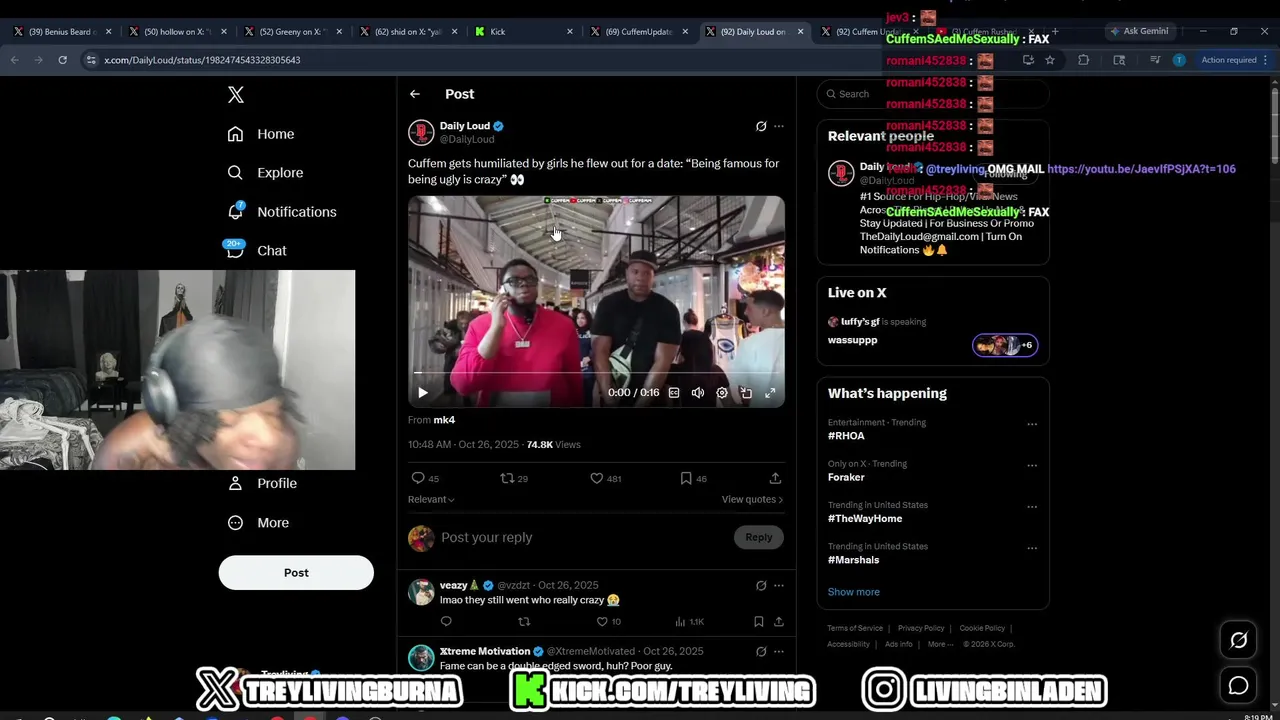Open the floating messages button
The height and width of the screenshot is (720, 1280).
(1238, 686)
